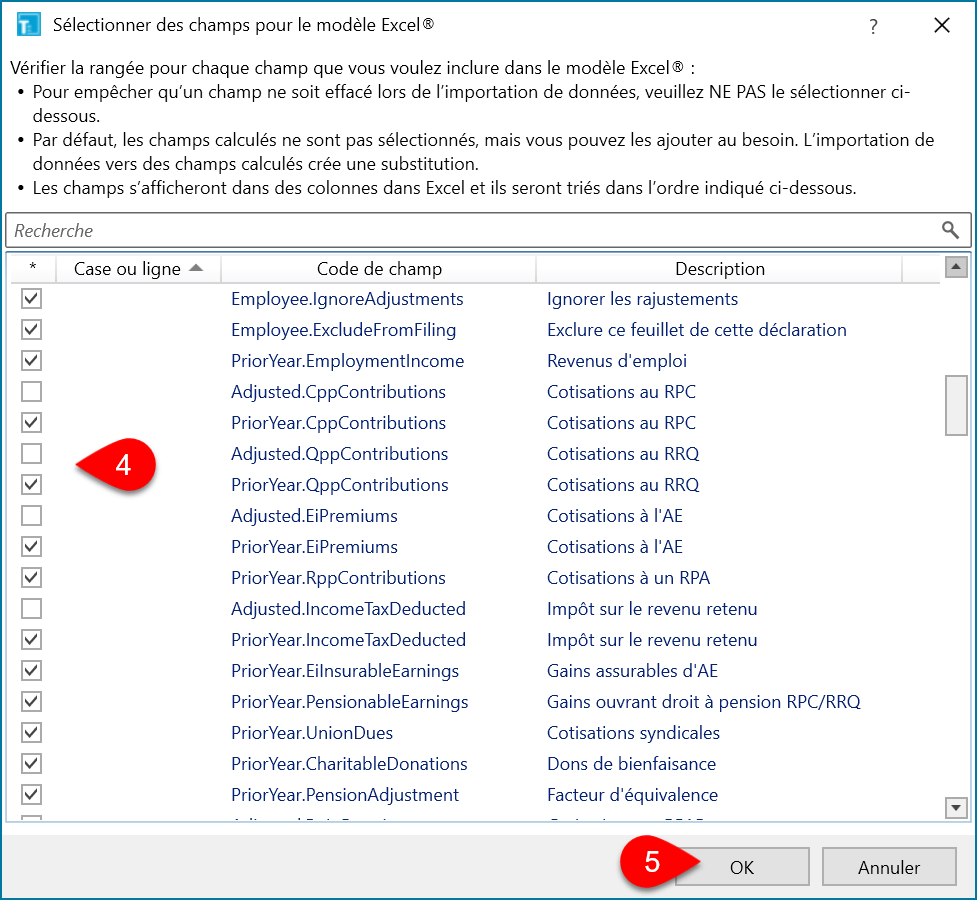The image size is (977, 900).
Task: Click the Description column header
Action: [x=719, y=269]
